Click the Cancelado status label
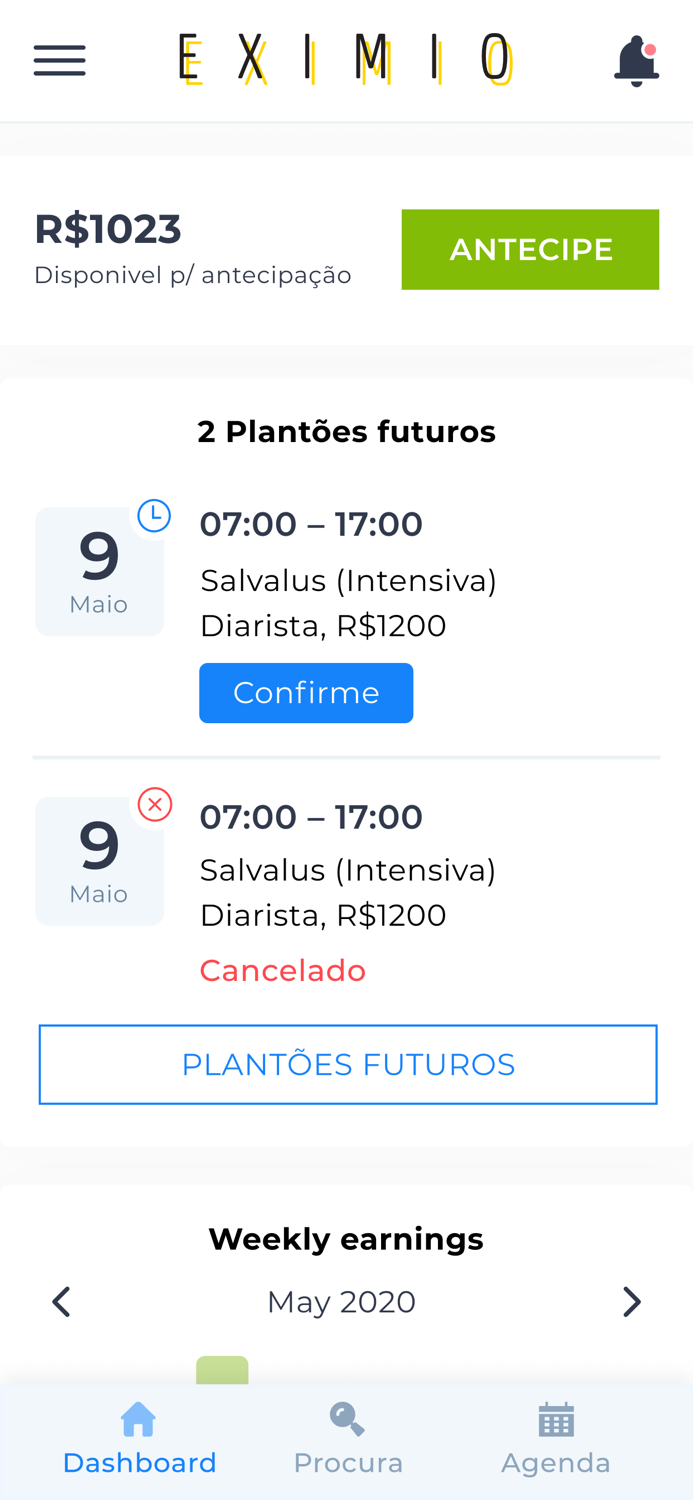The width and height of the screenshot is (693, 1500). pos(283,967)
